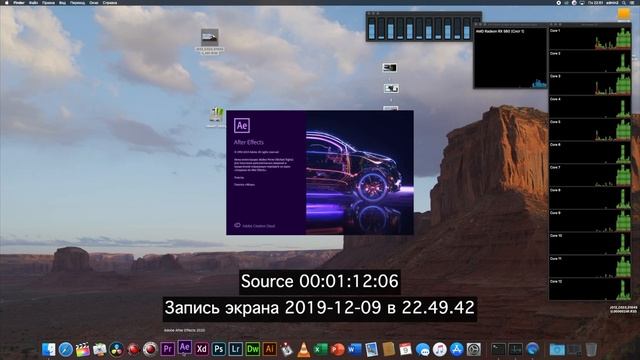Click the Core 1 CPU history graph
640x360 pixels.
[x=590, y=39]
